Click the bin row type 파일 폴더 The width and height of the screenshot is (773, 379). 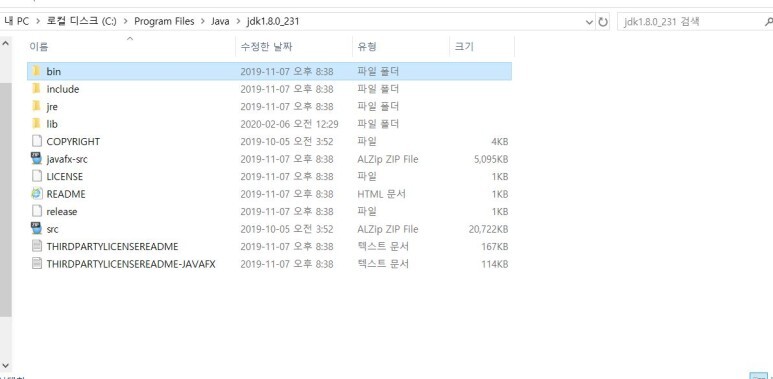[378, 71]
